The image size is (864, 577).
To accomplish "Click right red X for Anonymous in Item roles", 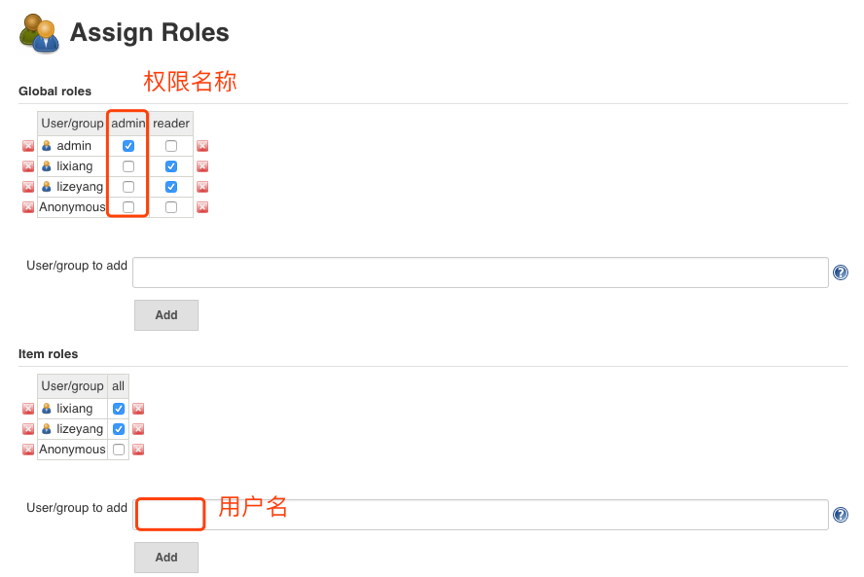I will point(138,450).
